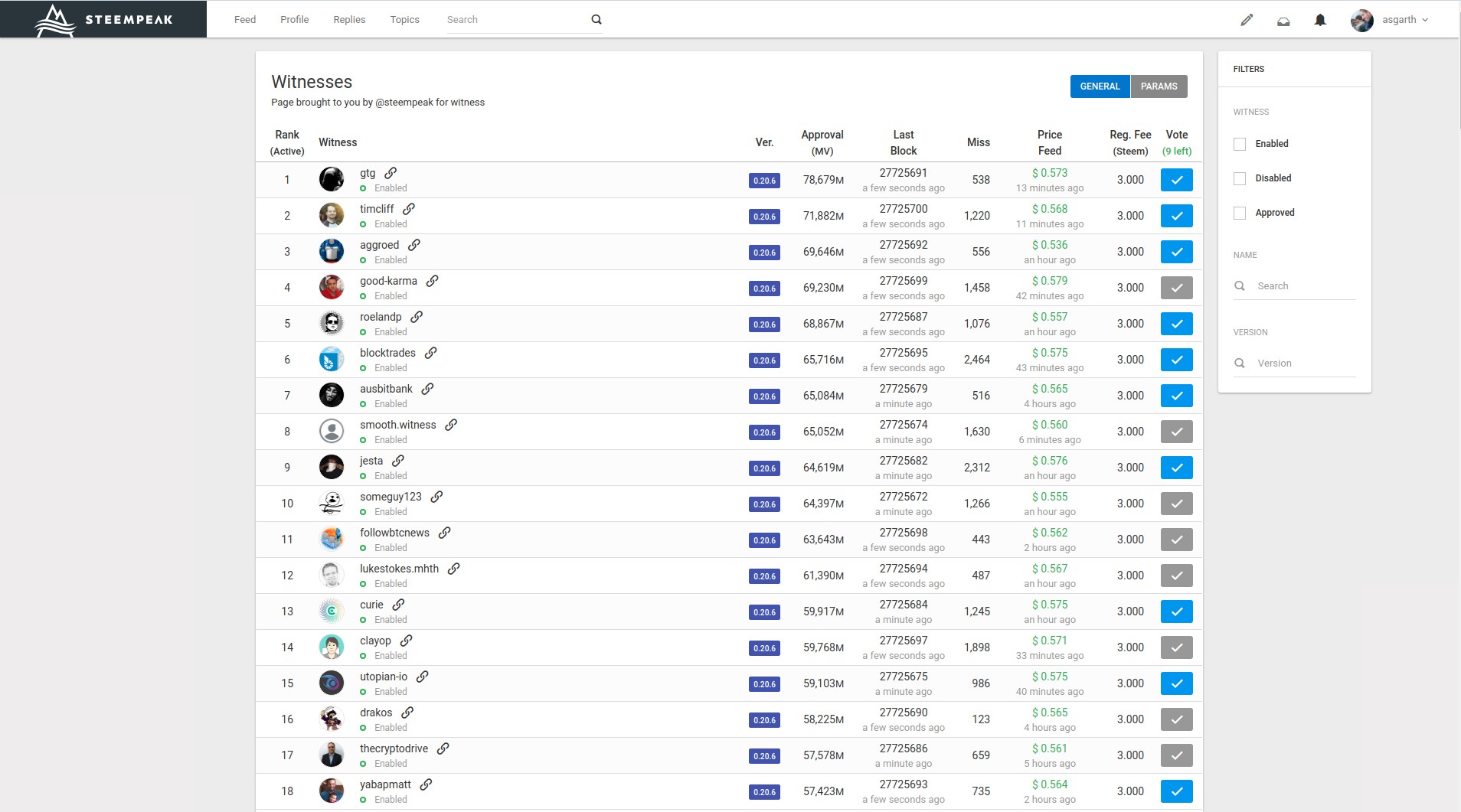1461x812 pixels.
Task: Open the wallet icon in header
Action: coord(1283,21)
